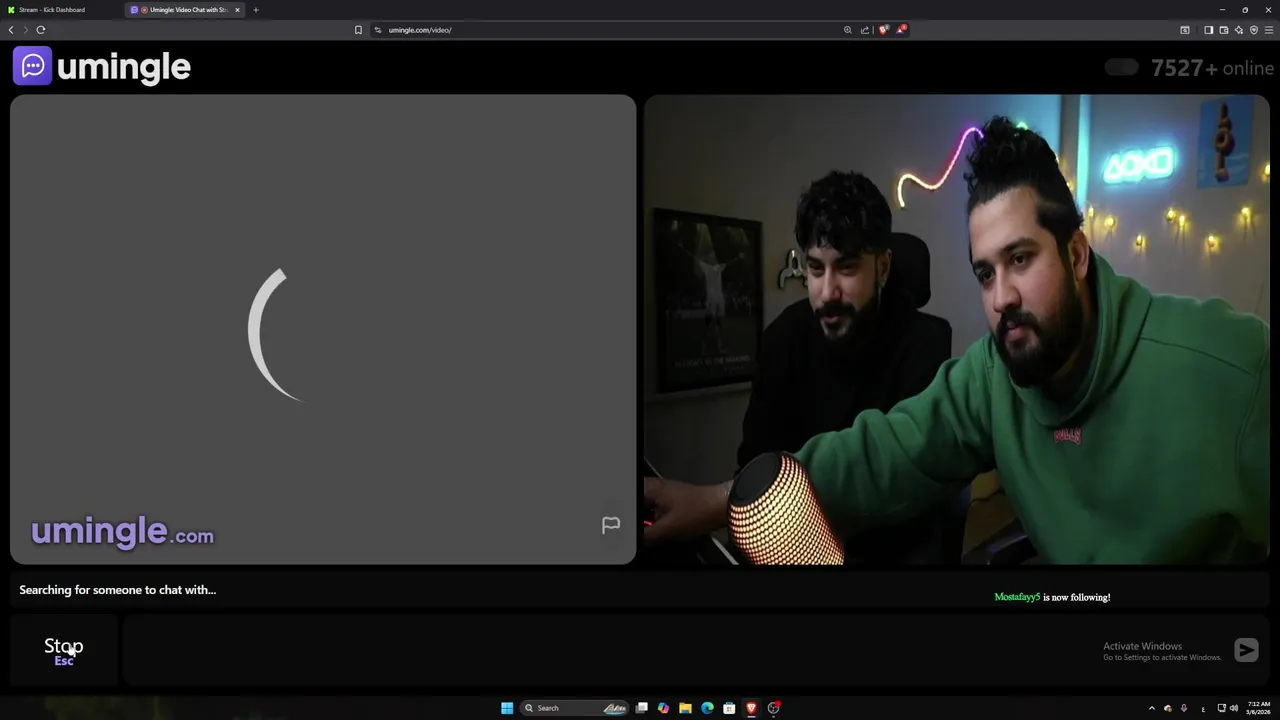Open Microsoft Edge from the taskbar
Viewport: 1280px width, 720px height.
[707, 708]
